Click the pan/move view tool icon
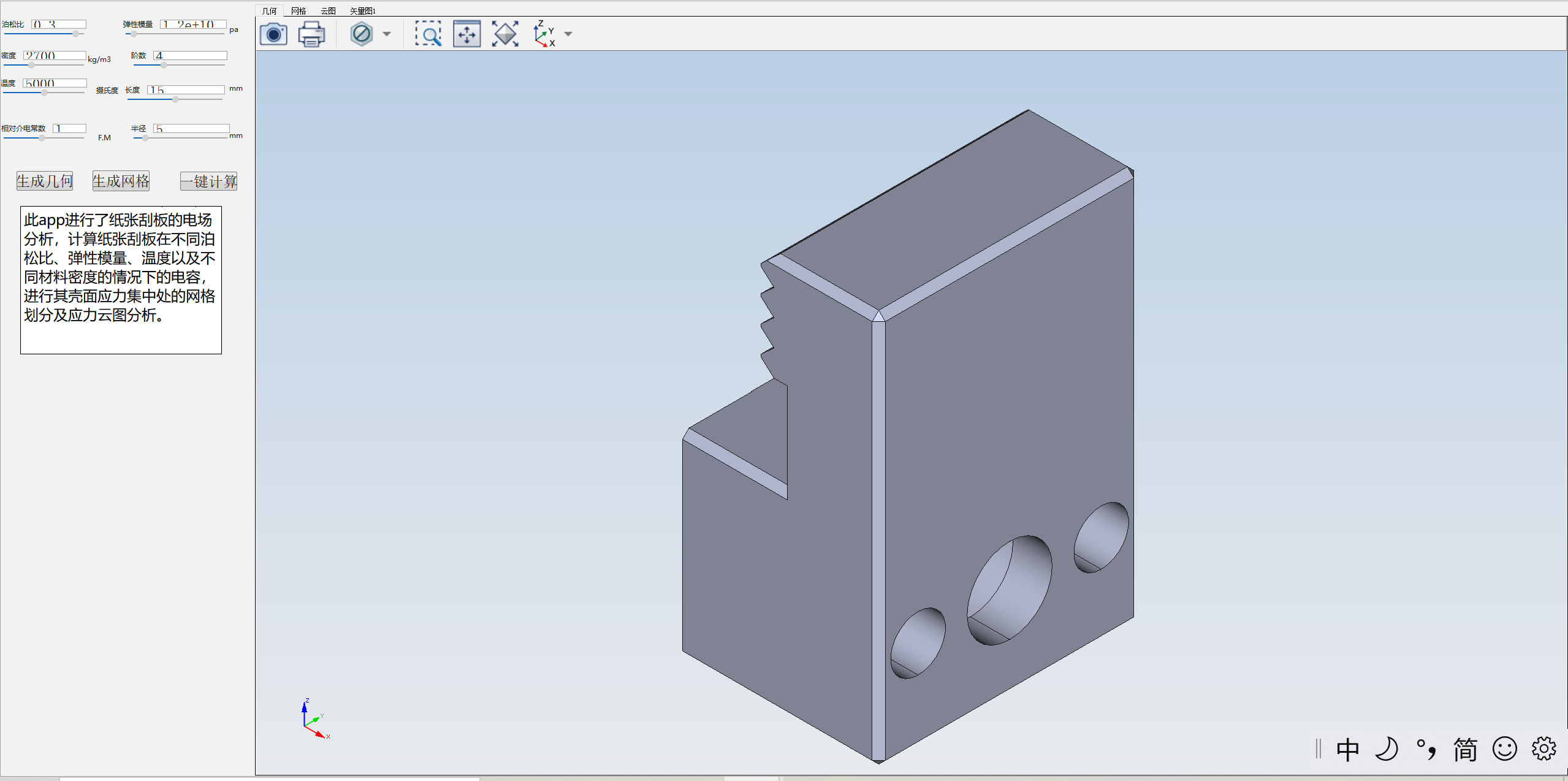 (x=467, y=34)
